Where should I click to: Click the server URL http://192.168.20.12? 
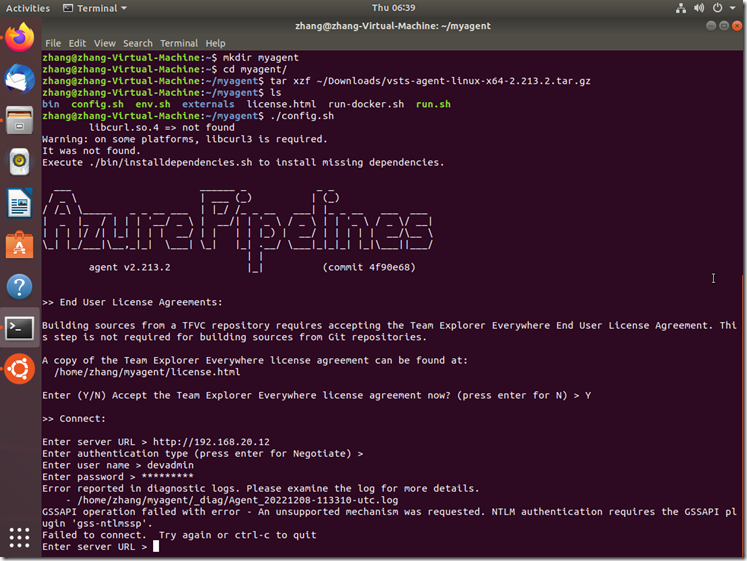pyautogui.click(x=211, y=442)
